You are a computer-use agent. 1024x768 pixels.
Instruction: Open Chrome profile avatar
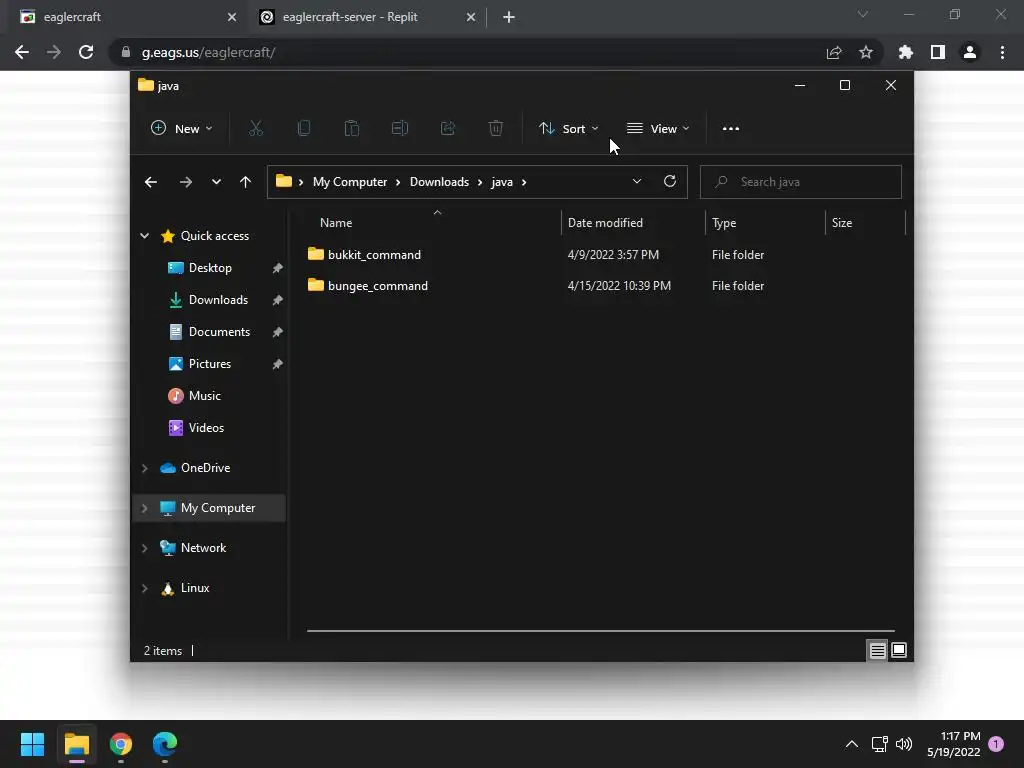(x=970, y=52)
